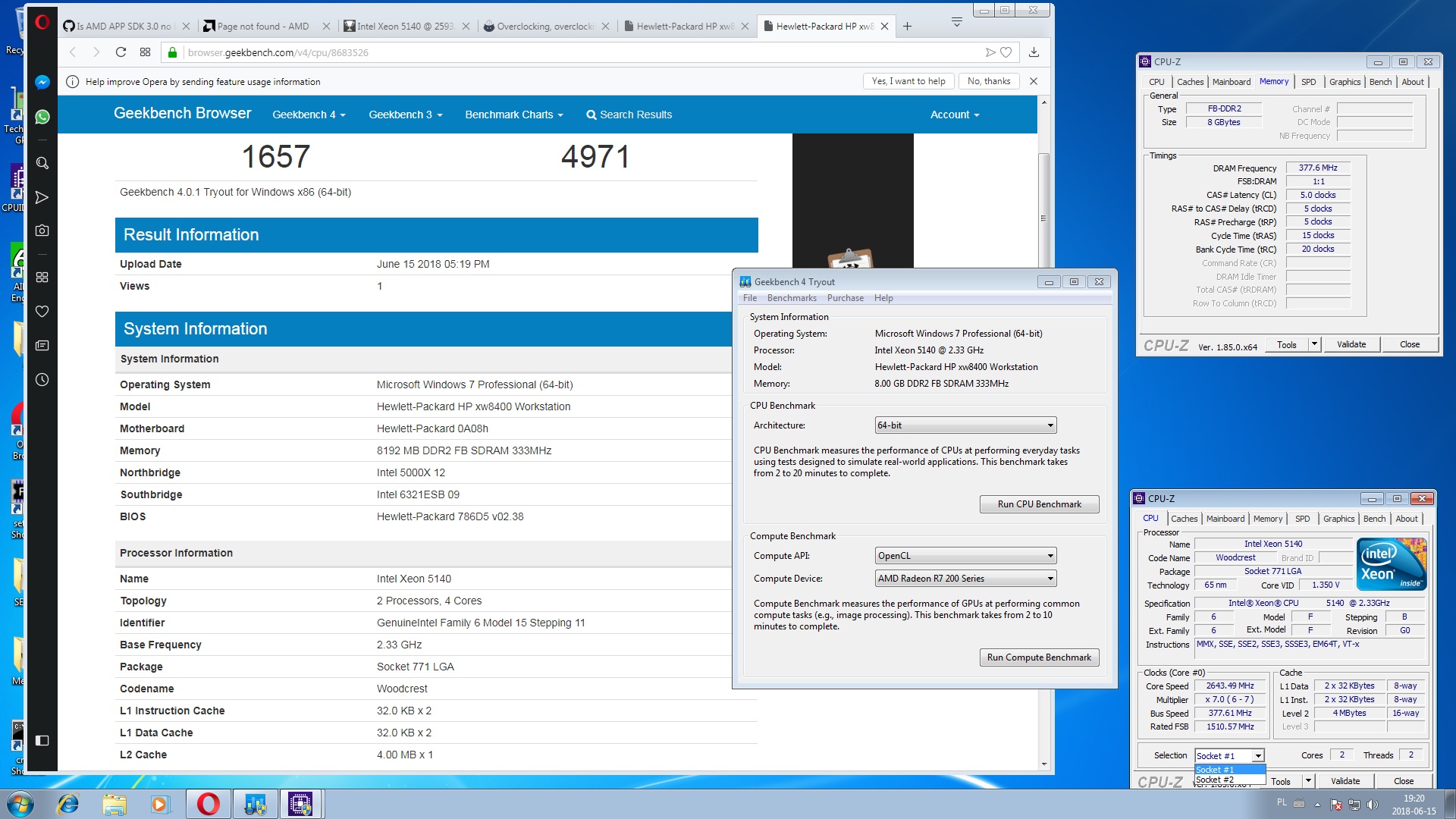Click Run Compute Benchmark button

pyautogui.click(x=1039, y=657)
